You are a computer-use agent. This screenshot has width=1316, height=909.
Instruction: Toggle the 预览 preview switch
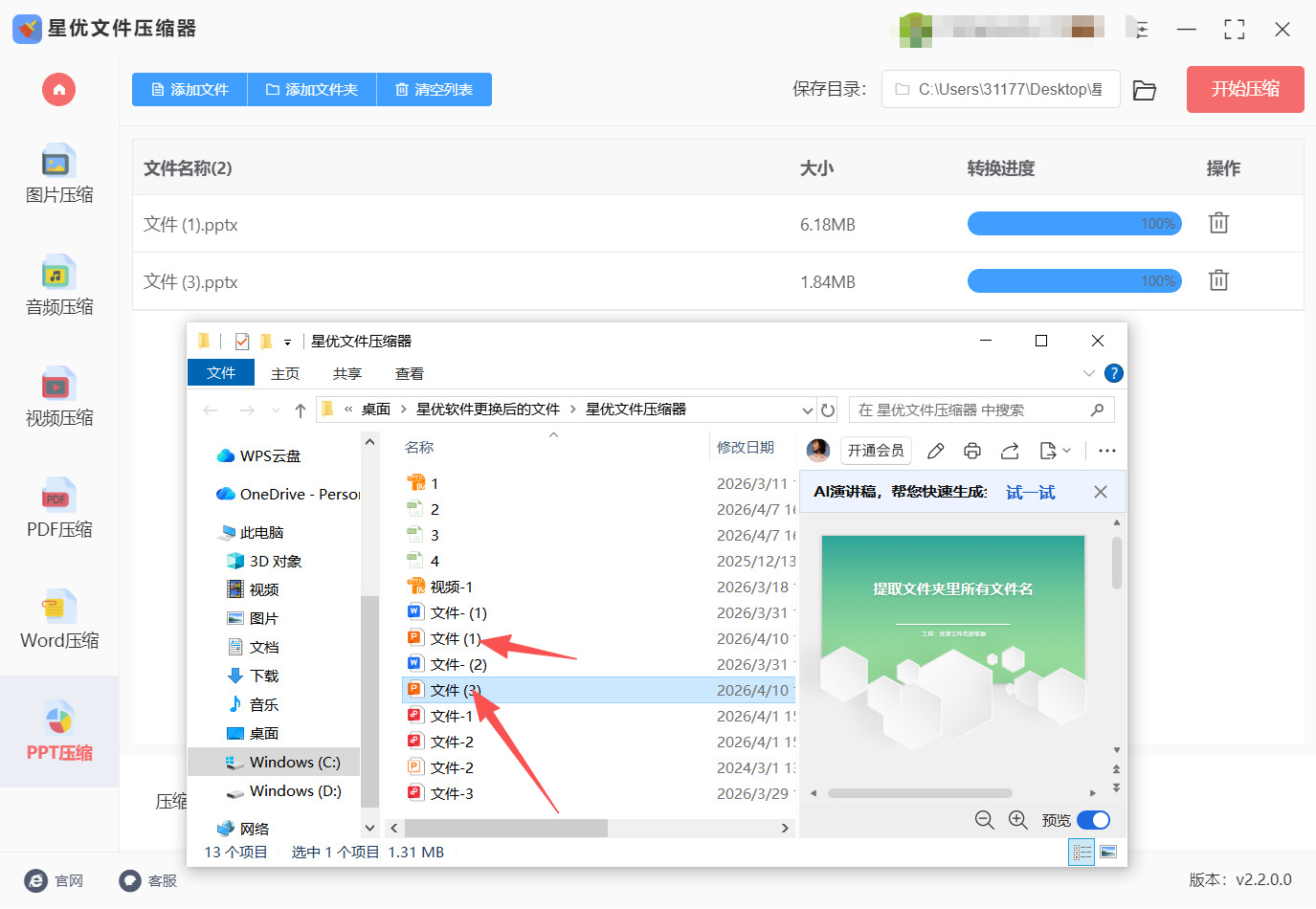1093,820
